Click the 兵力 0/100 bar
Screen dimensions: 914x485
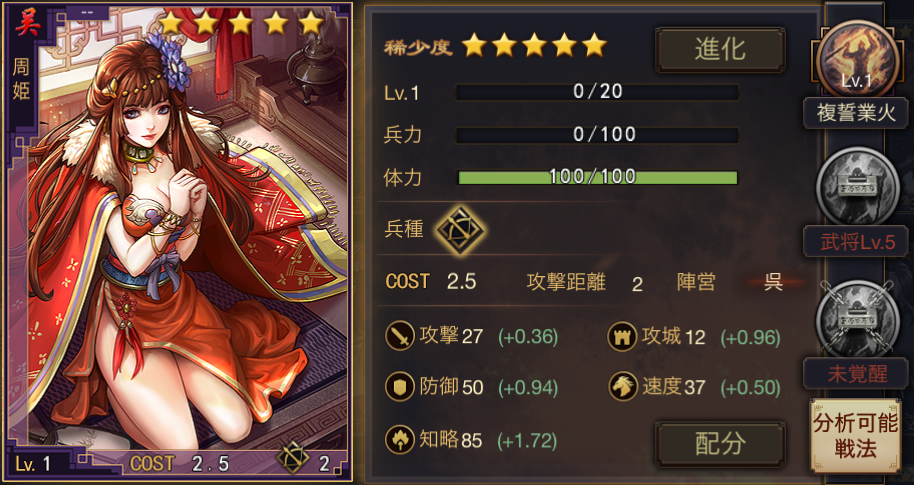point(597,135)
